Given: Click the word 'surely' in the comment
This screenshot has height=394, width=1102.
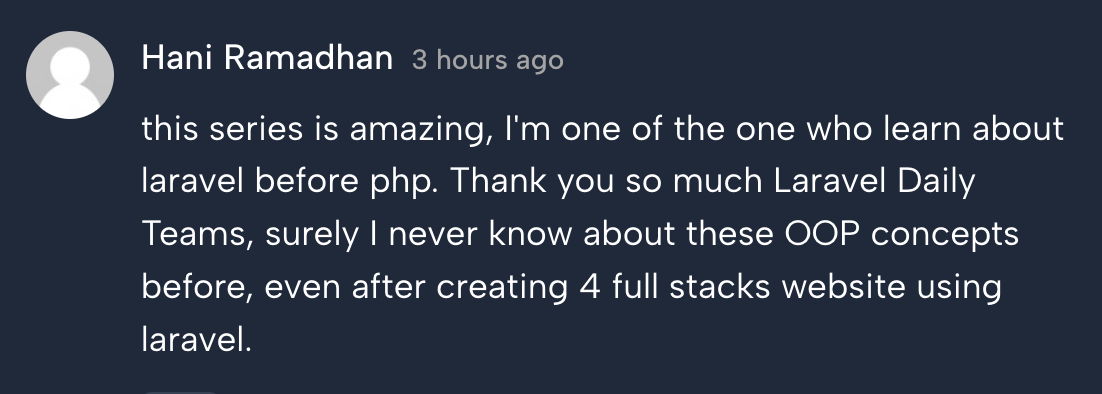Looking at the screenshot, I should 313,235.
